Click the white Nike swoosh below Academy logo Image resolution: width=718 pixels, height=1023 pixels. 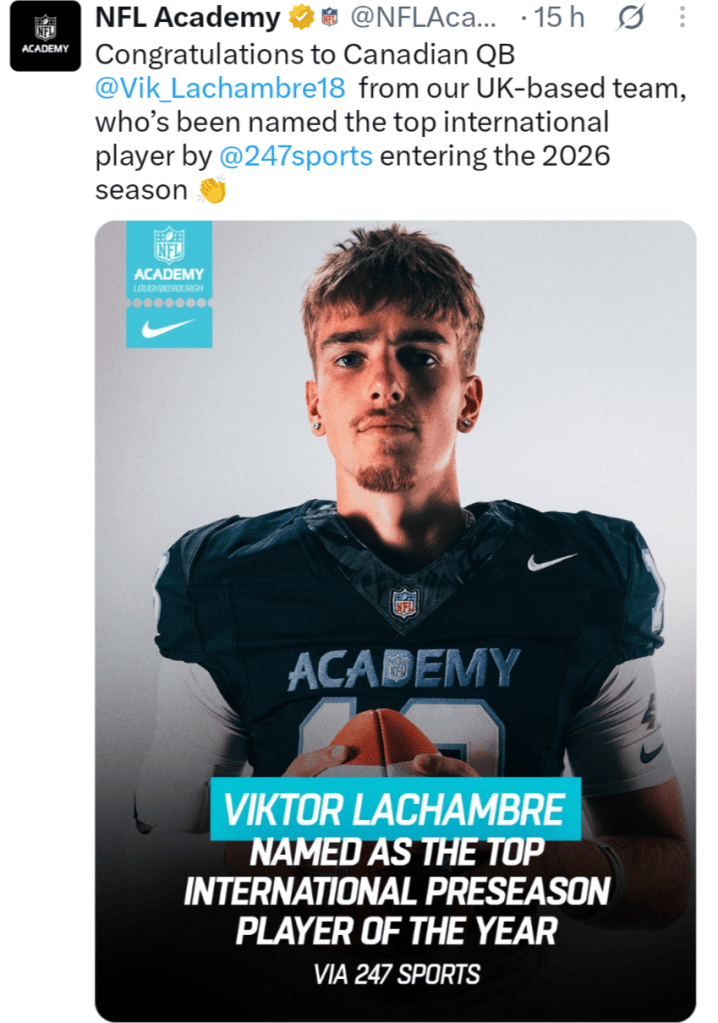click(168, 328)
